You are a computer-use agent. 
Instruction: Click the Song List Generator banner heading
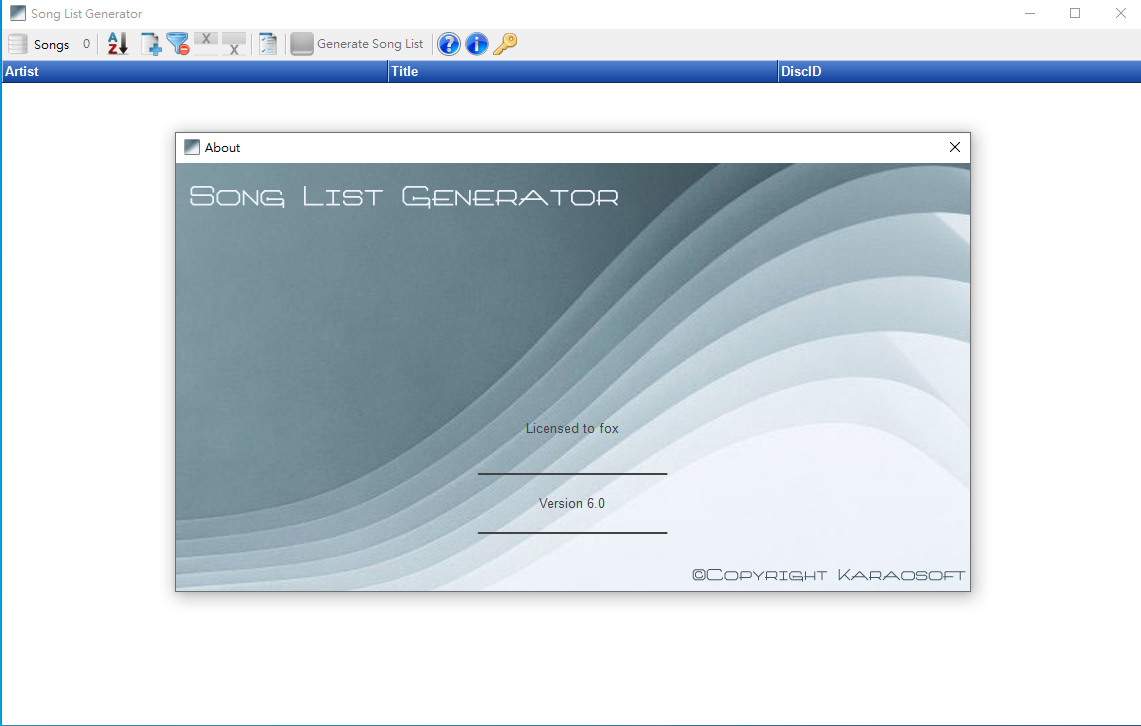(405, 196)
